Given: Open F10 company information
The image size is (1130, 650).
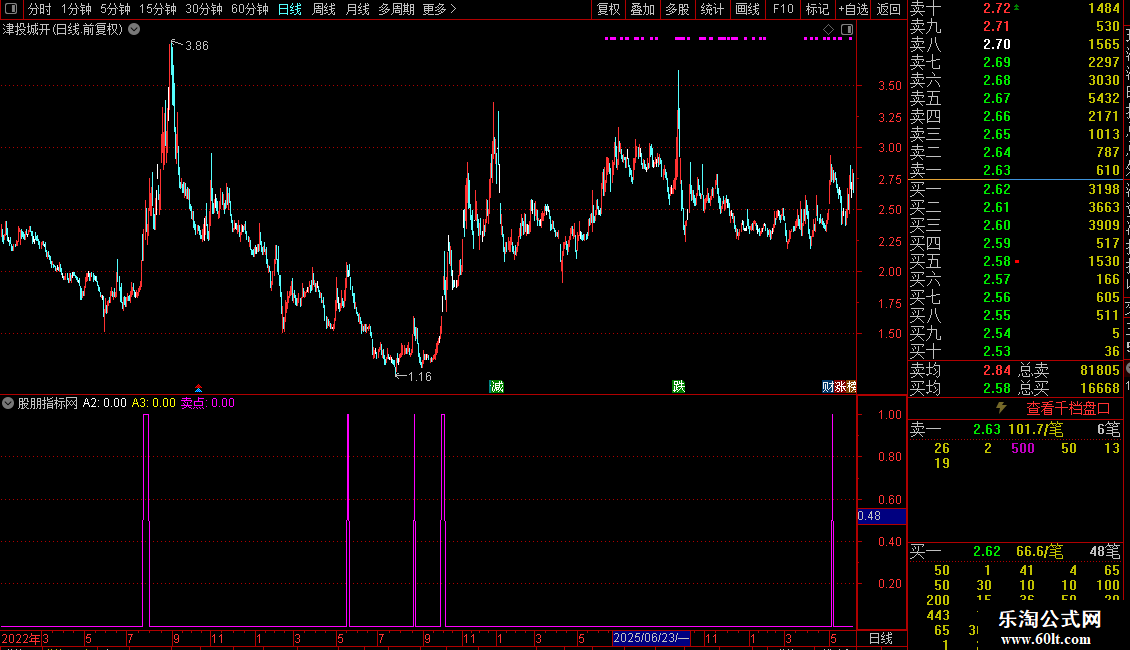Looking at the screenshot, I should 783,9.
